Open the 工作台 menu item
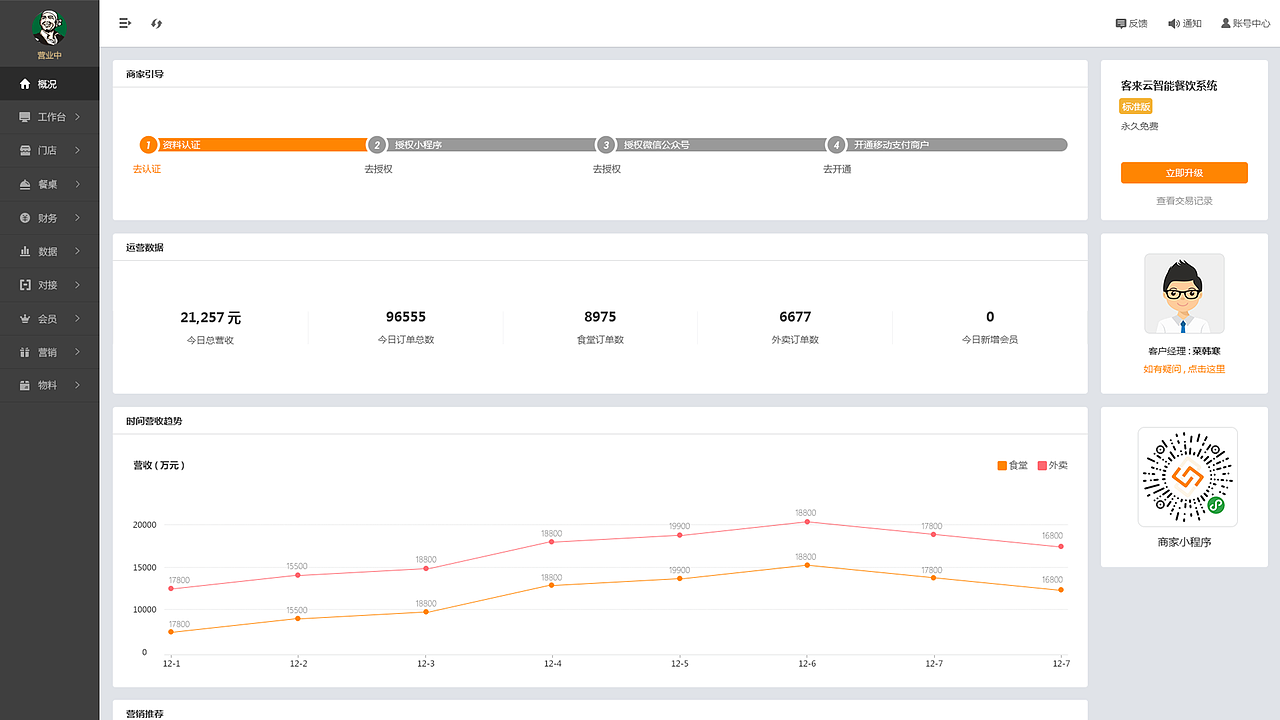 pos(50,117)
